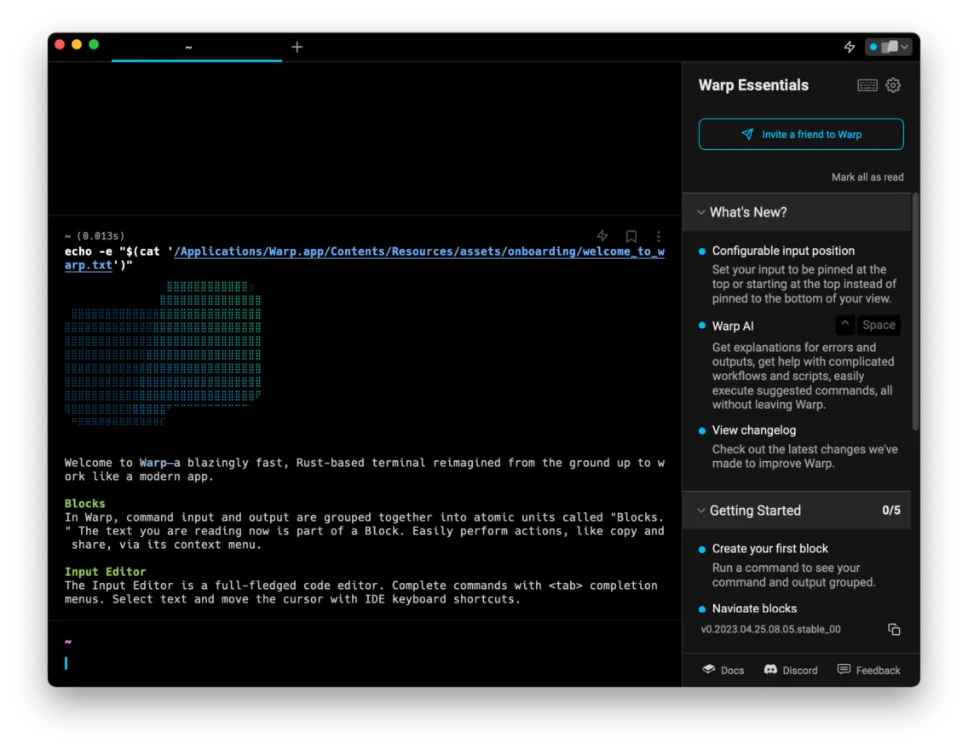This screenshot has height=750, width=968.
Task: Click the Feedback speech bubble icon
Action: [x=844, y=670]
